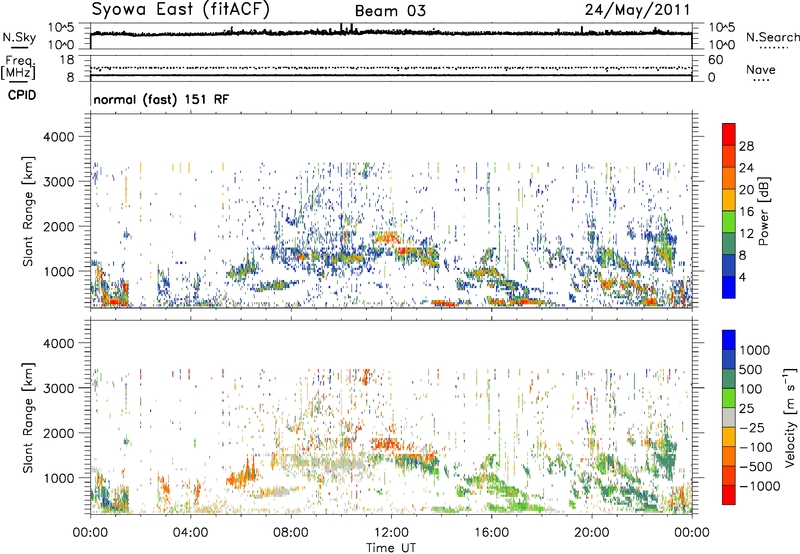Click the blue top segment of velocity colorbar

[729, 340]
